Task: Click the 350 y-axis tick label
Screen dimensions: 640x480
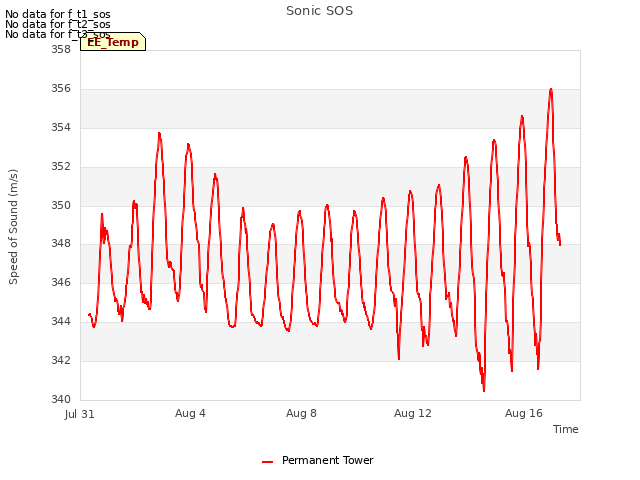Action: (x=61, y=205)
